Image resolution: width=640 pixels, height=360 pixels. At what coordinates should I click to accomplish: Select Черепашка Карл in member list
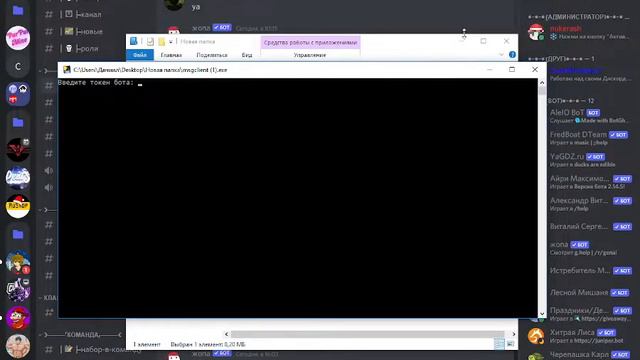[580, 355]
